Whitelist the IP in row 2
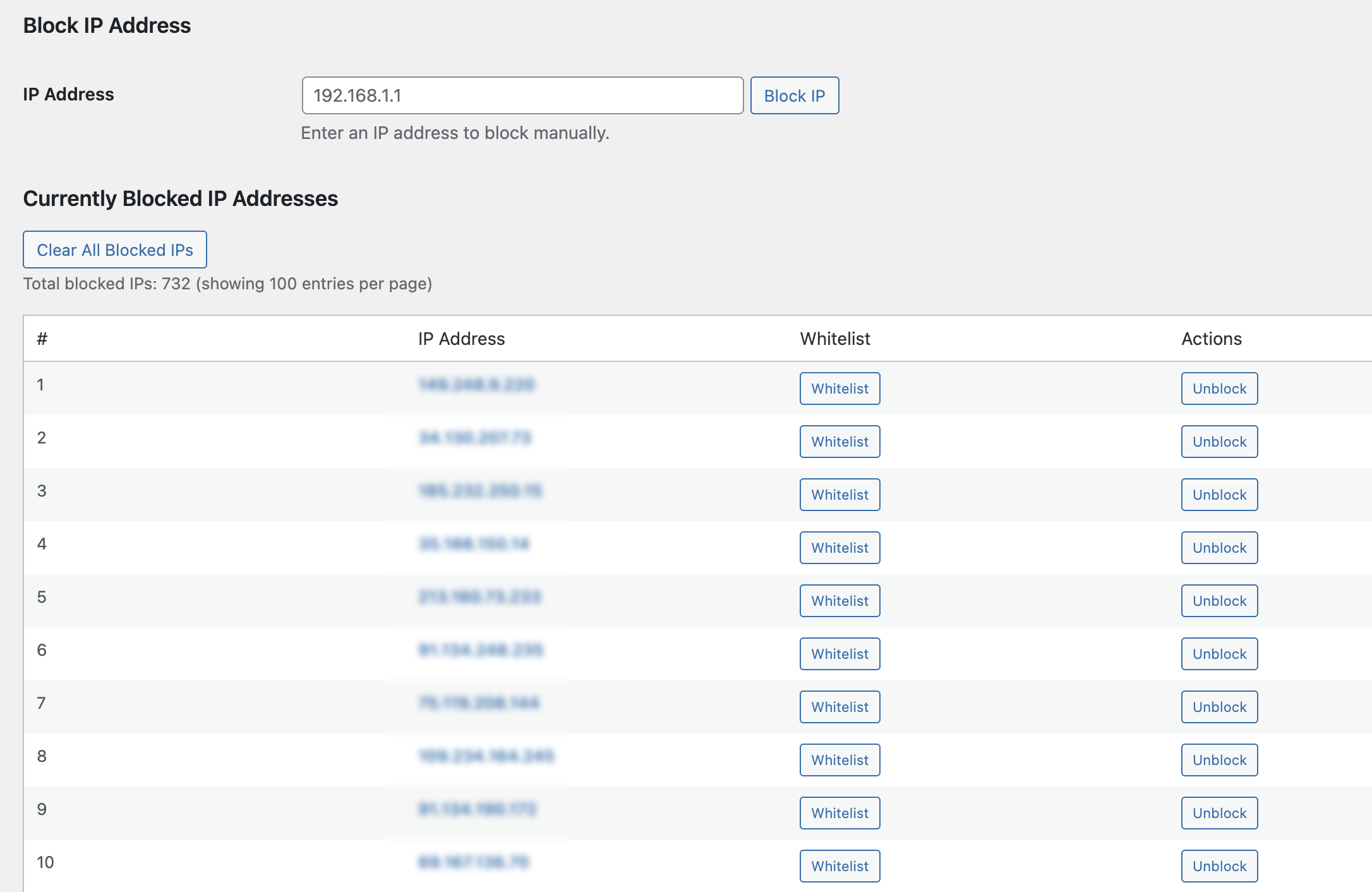 pos(839,442)
